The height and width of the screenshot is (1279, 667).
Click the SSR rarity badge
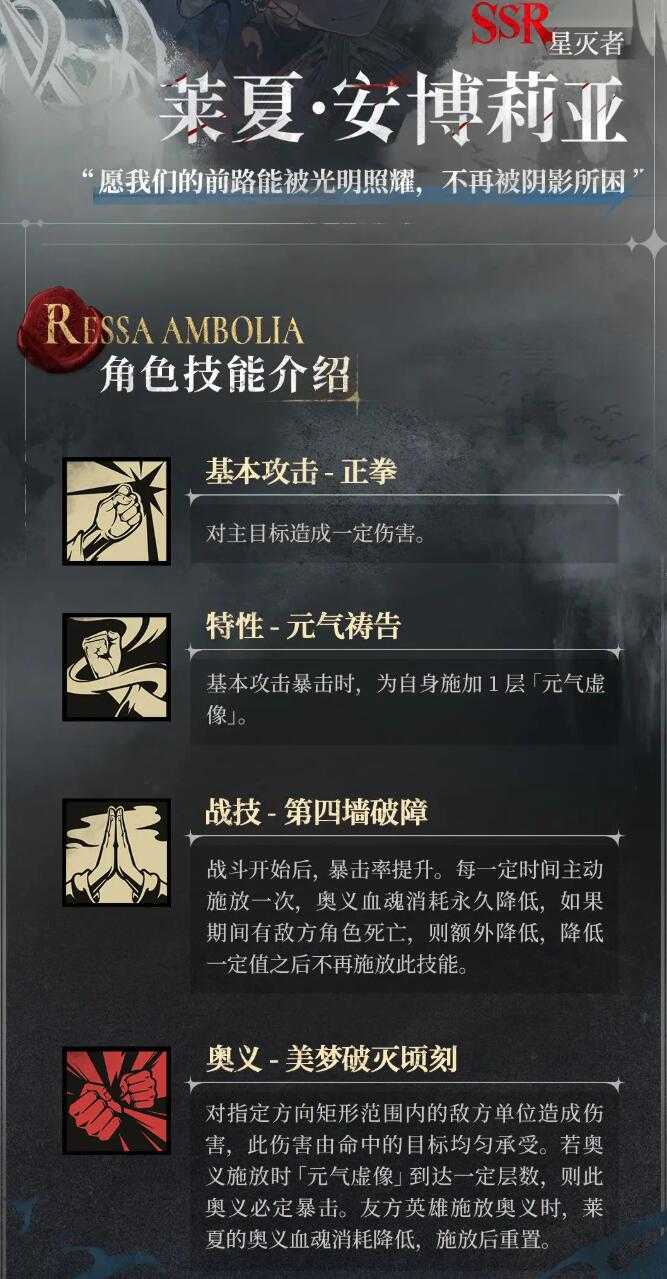pos(511,24)
